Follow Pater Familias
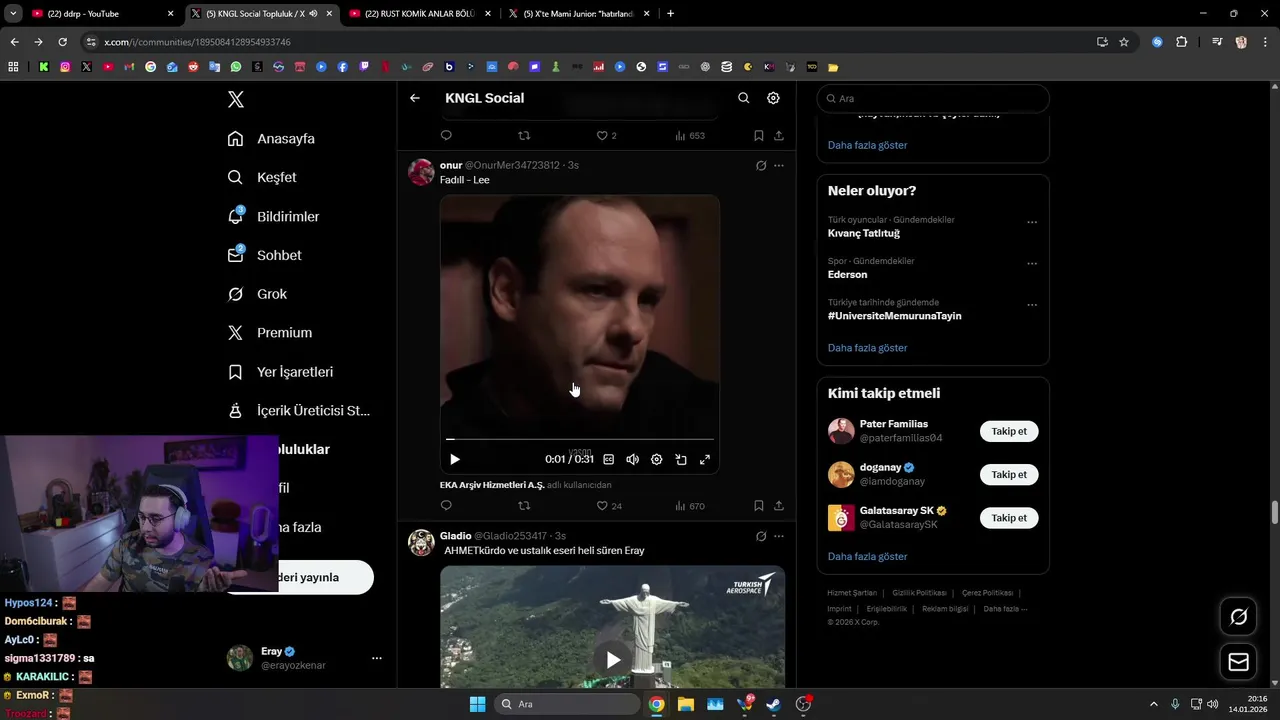 pos(1009,431)
